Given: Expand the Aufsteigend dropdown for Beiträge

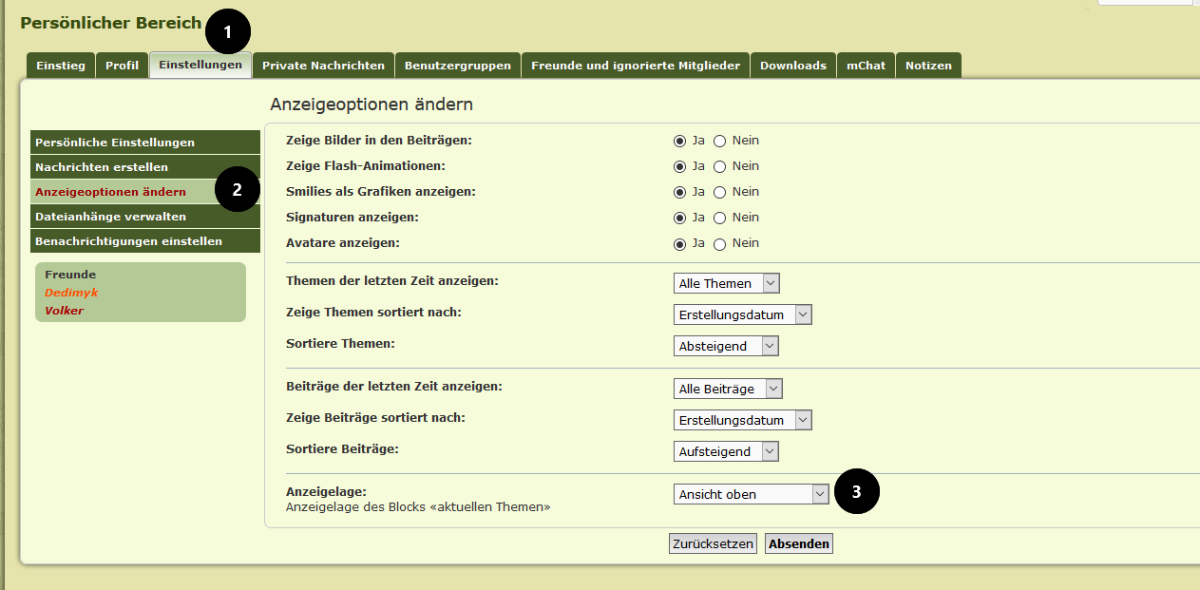Looking at the screenshot, I should (725, 452).
